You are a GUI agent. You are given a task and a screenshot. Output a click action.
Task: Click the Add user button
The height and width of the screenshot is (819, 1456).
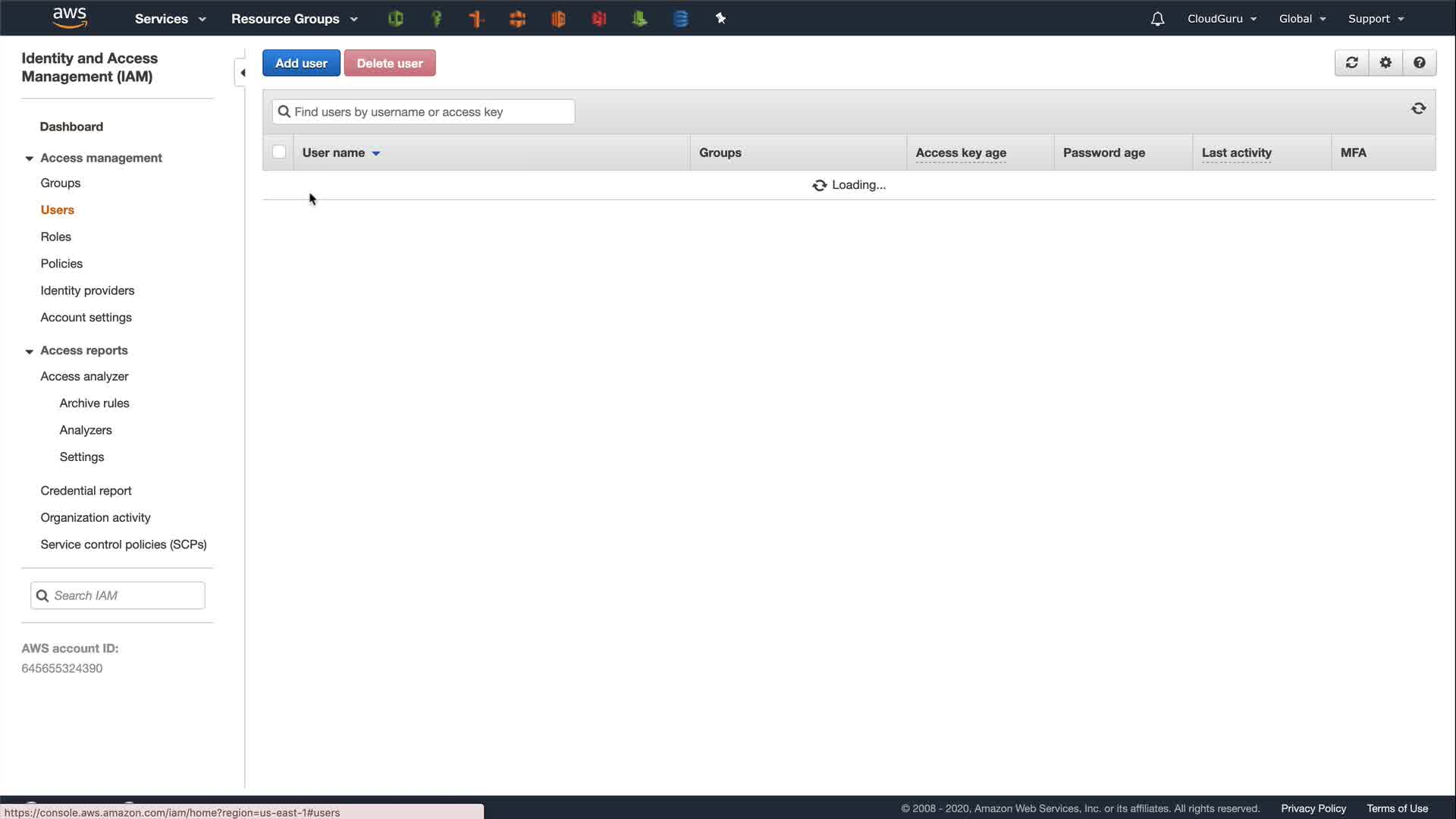(x=301, y=63)
